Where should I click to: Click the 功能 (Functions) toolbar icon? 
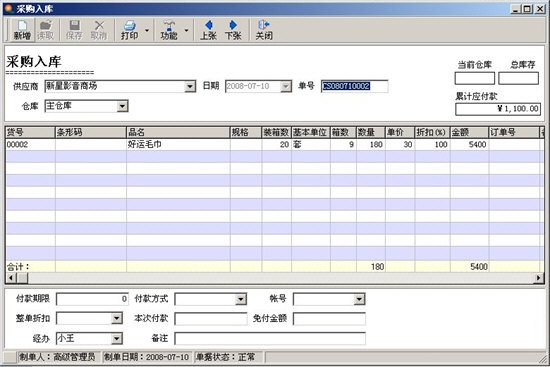coord(169,30)
